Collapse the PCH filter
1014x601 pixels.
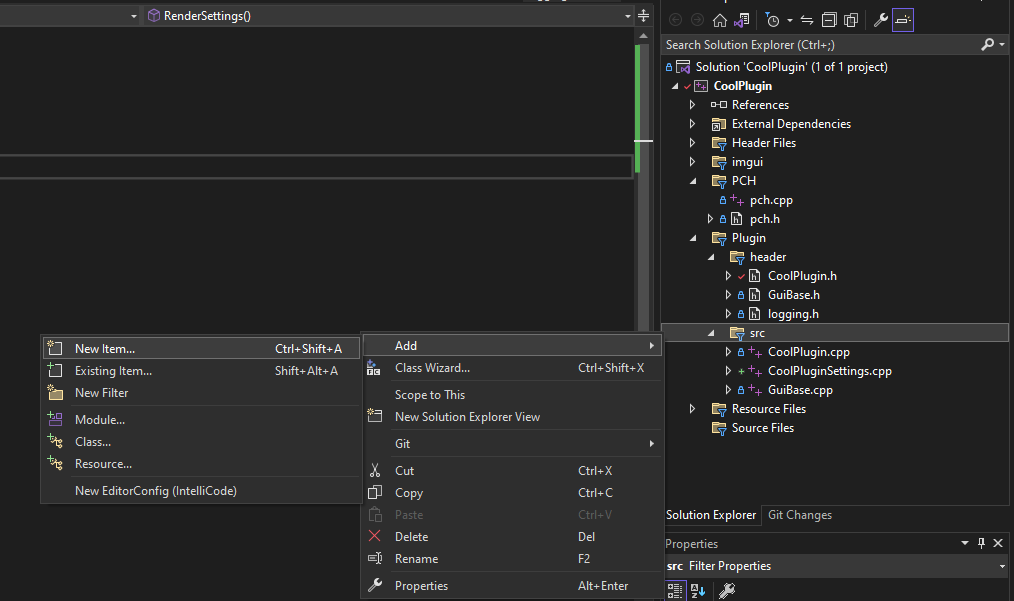(693, 180)
